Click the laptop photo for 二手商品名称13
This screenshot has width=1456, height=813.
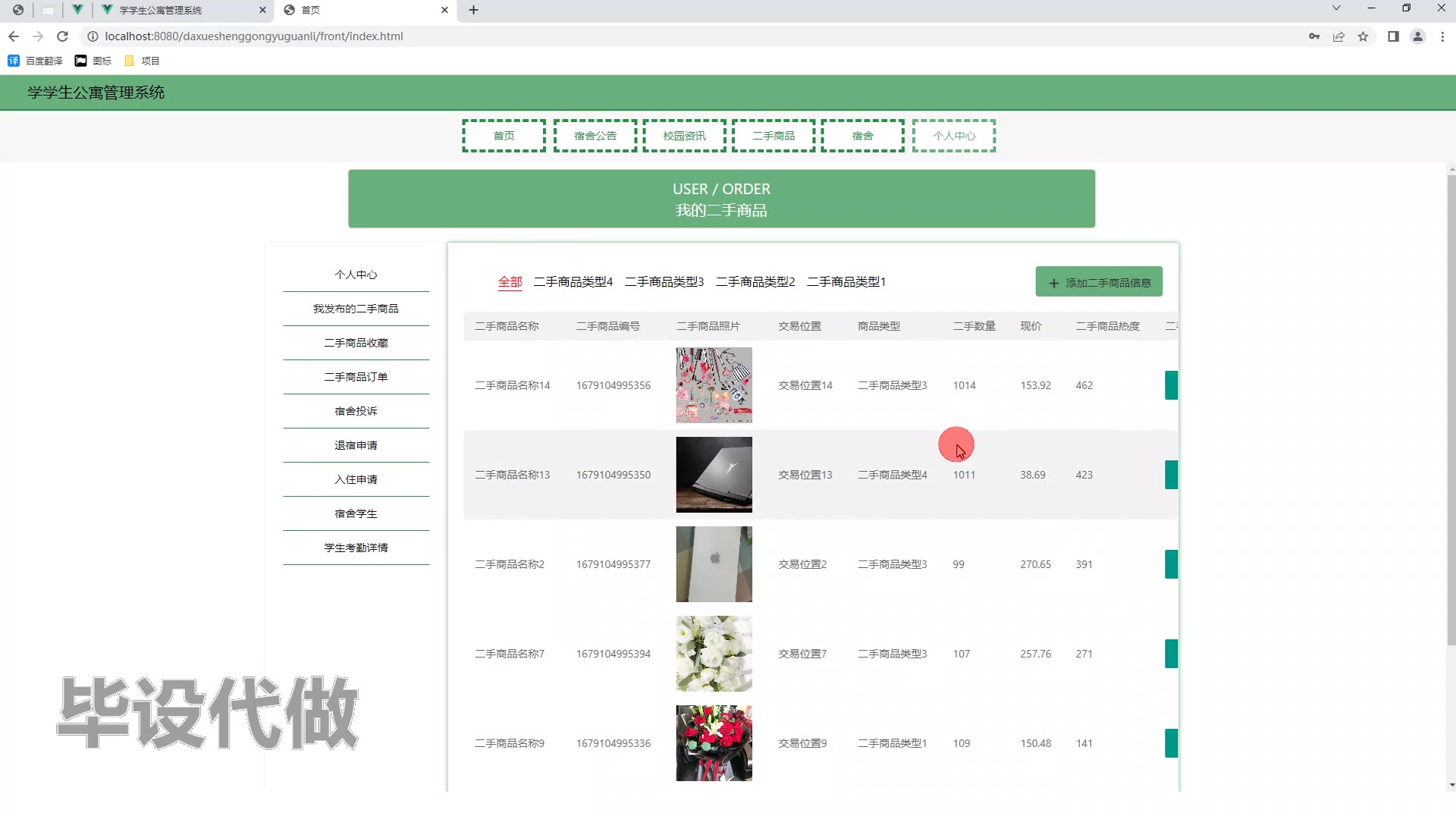point(714,475)
